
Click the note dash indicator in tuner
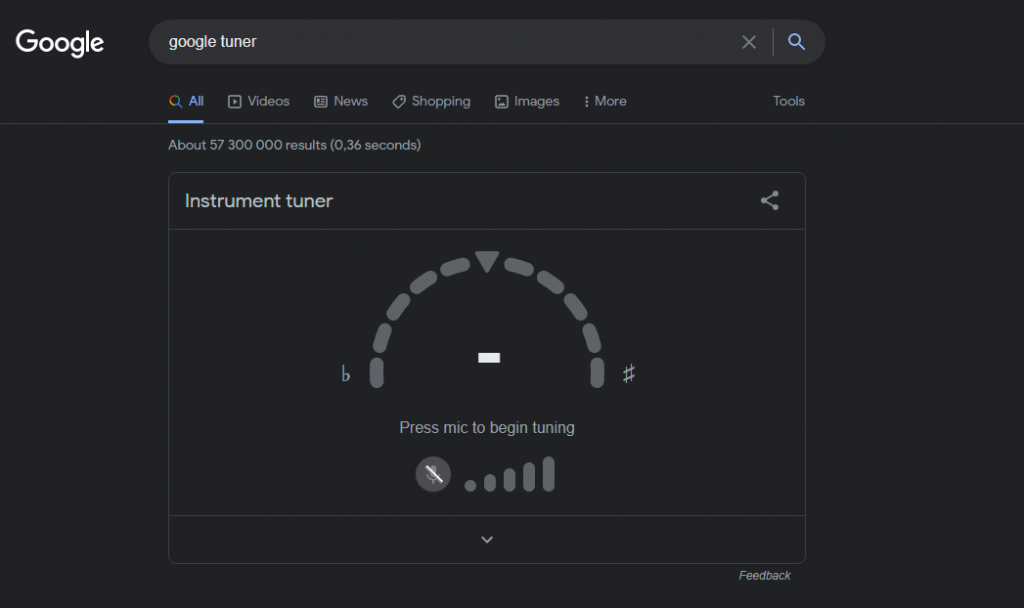pos(488,357)
